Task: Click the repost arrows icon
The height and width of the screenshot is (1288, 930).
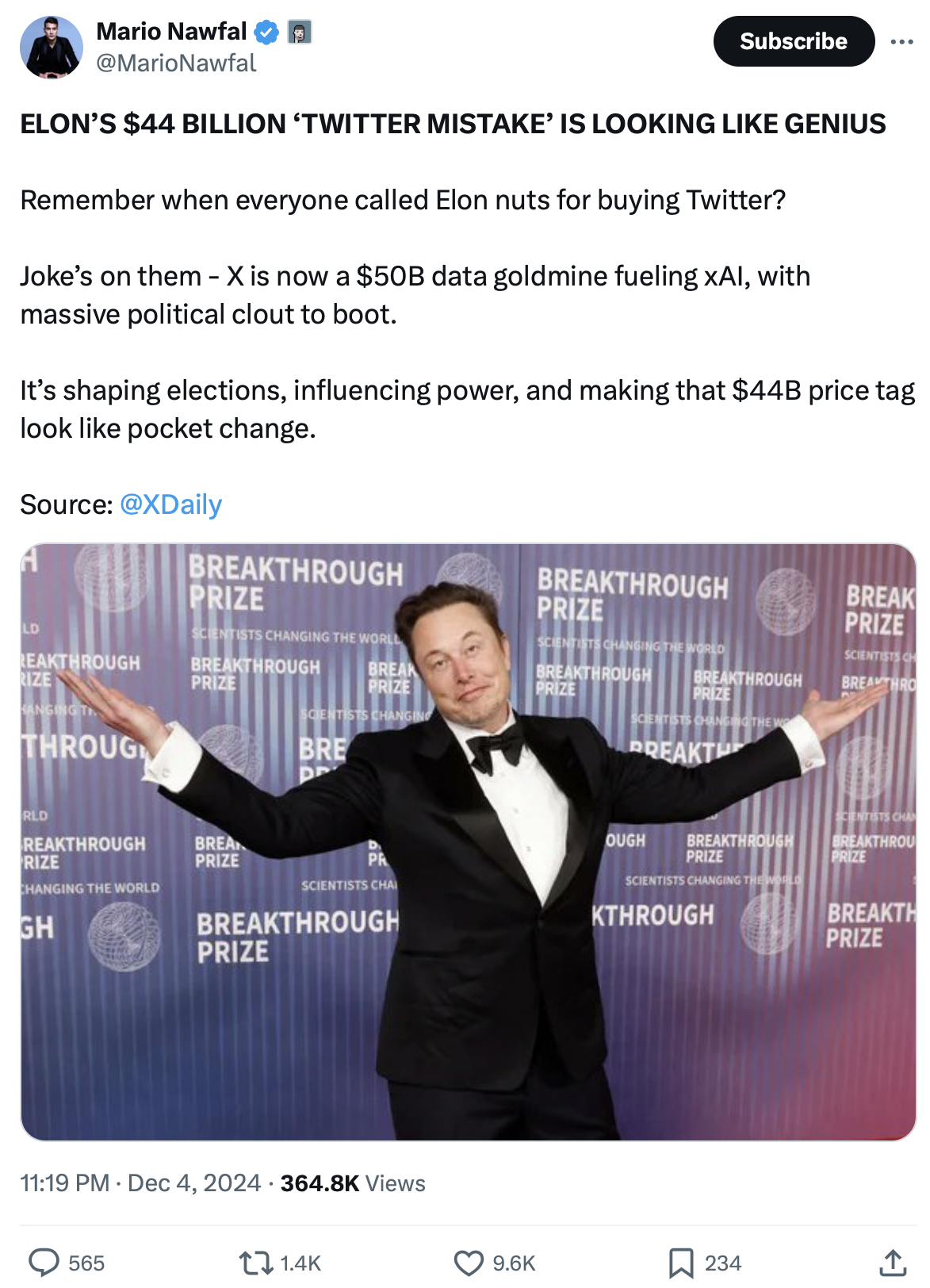Action: coord(255,1262)
